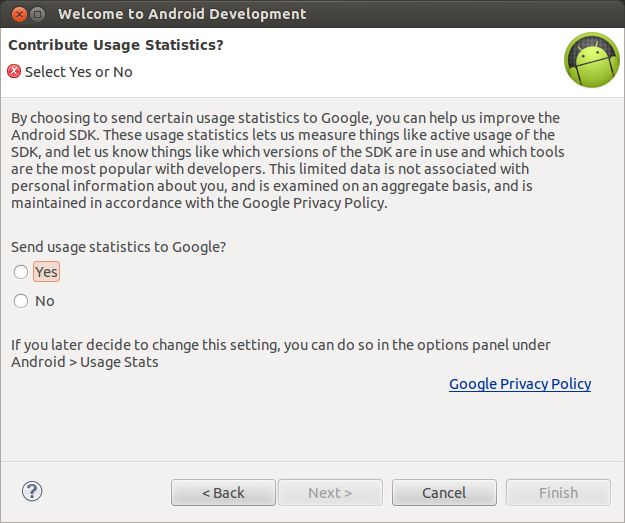Click the gray window button next to close

[x=38, y=14]
